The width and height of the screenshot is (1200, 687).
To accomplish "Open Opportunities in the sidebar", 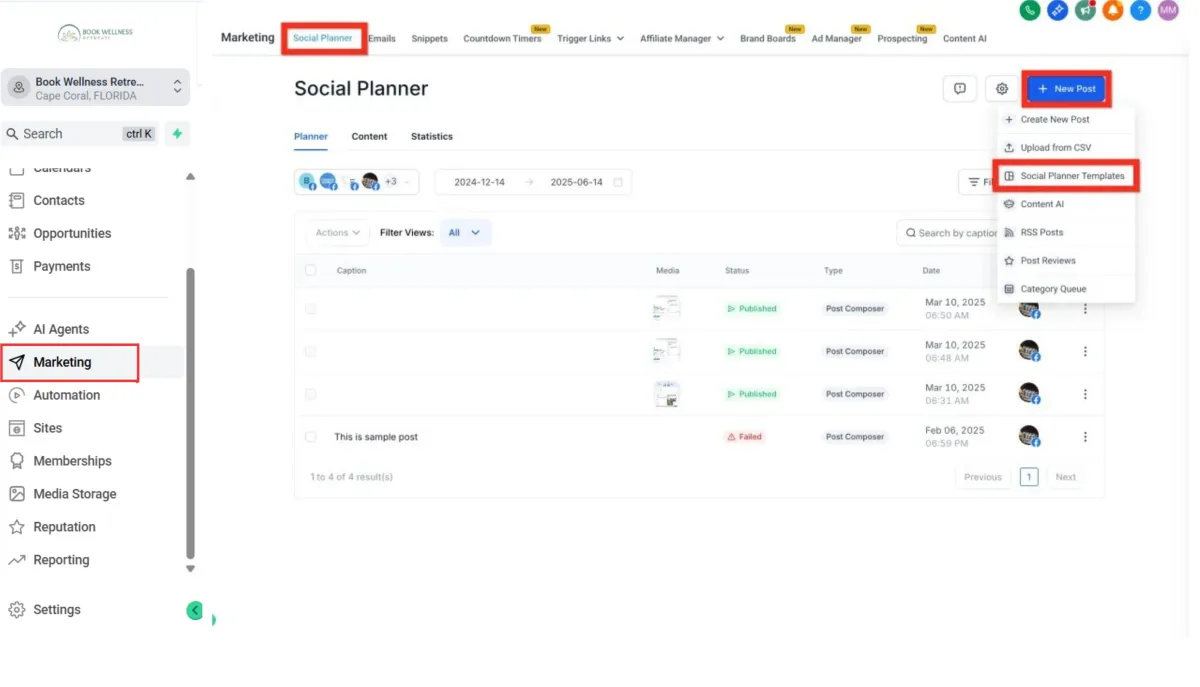I will [x=72, y=233].
